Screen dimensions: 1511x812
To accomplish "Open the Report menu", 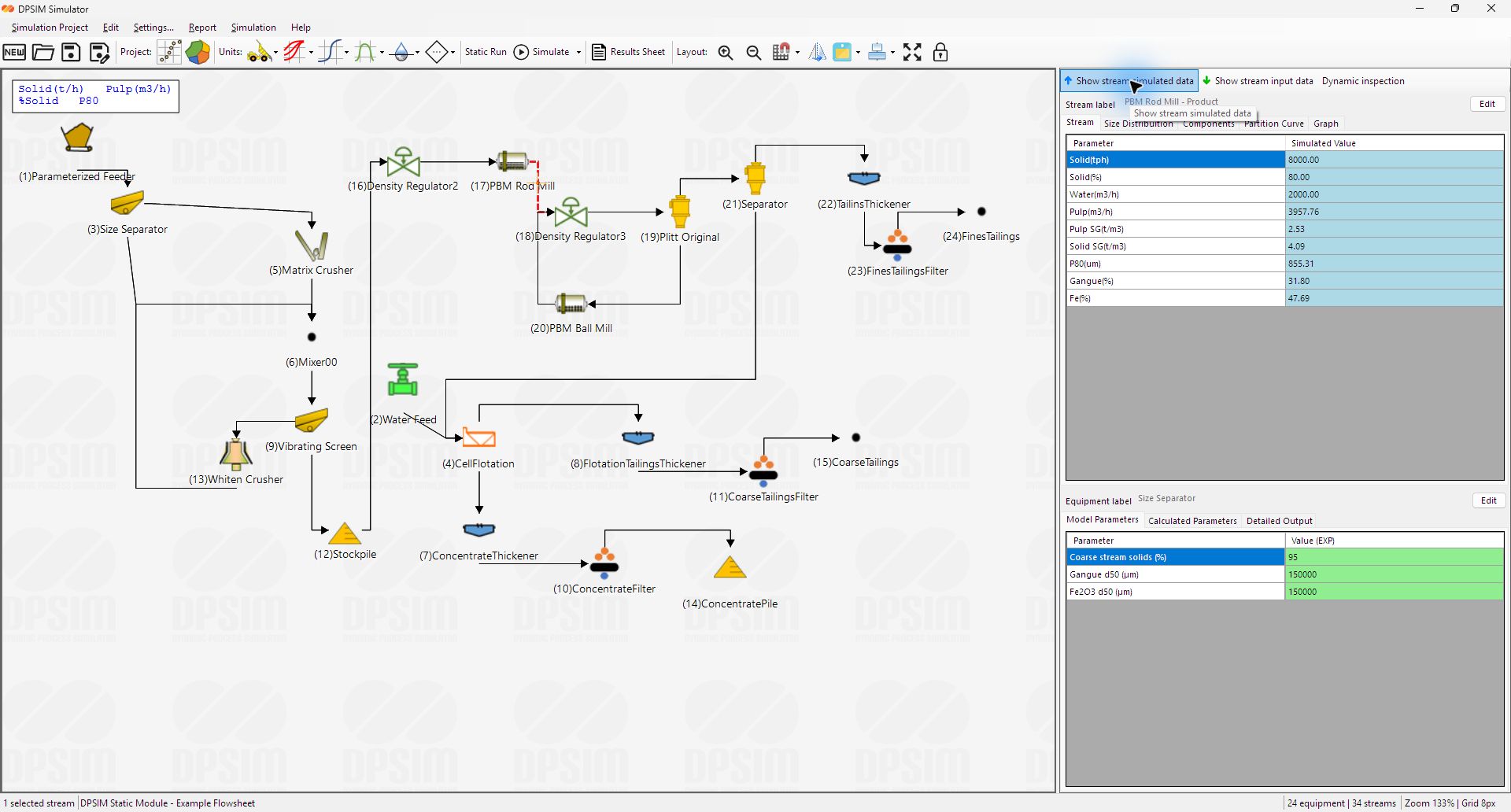I will [202, 28].
